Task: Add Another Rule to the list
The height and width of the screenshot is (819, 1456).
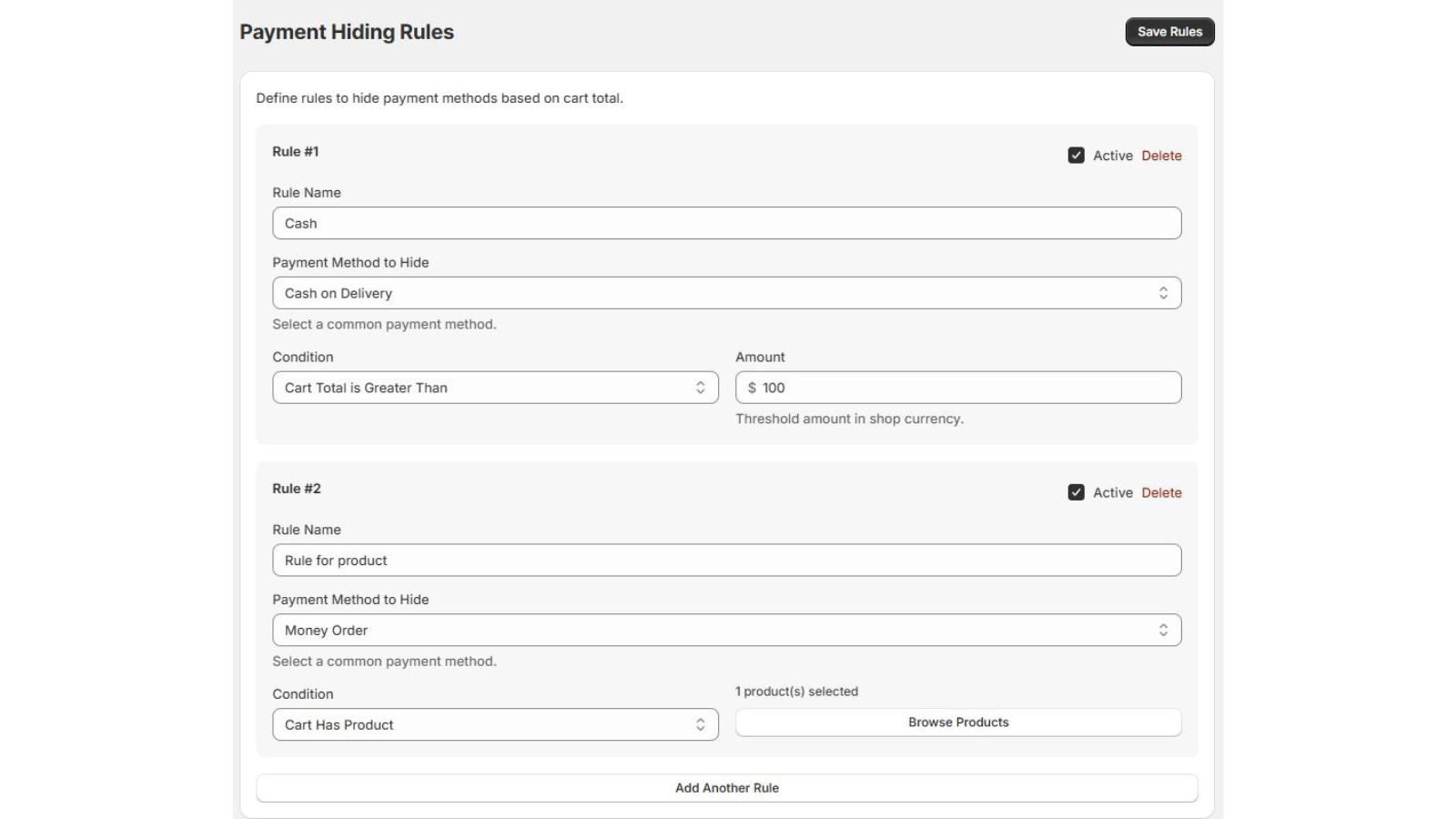Action: (726, 788)
